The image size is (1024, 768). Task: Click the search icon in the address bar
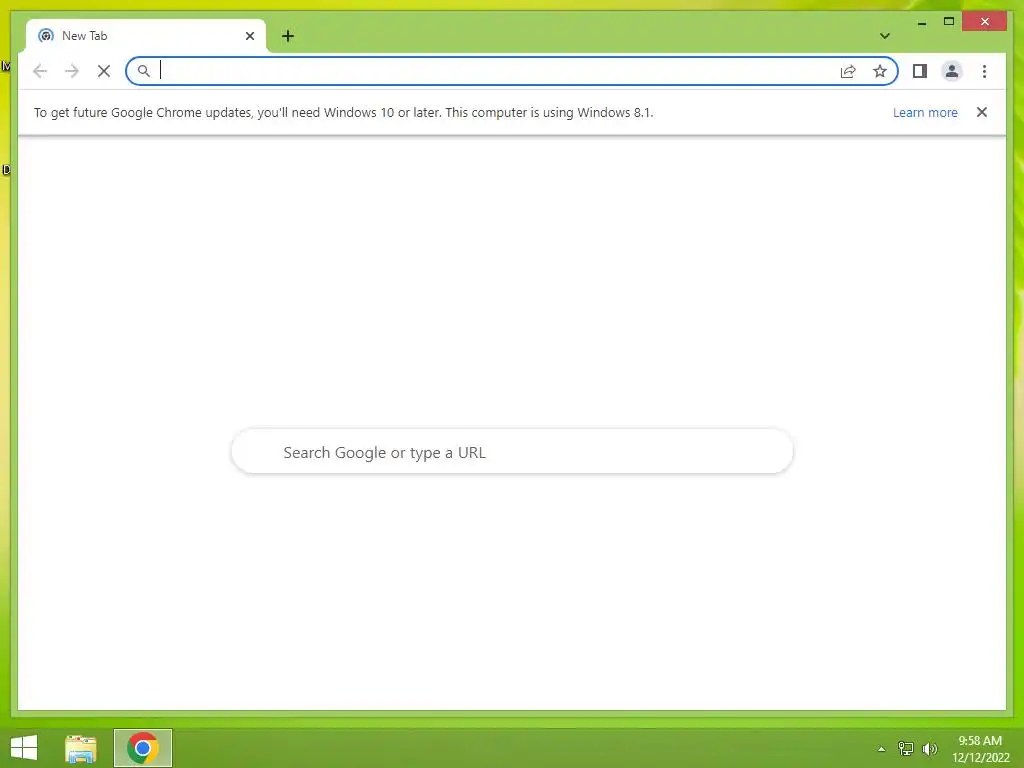(x=144, y=71)
